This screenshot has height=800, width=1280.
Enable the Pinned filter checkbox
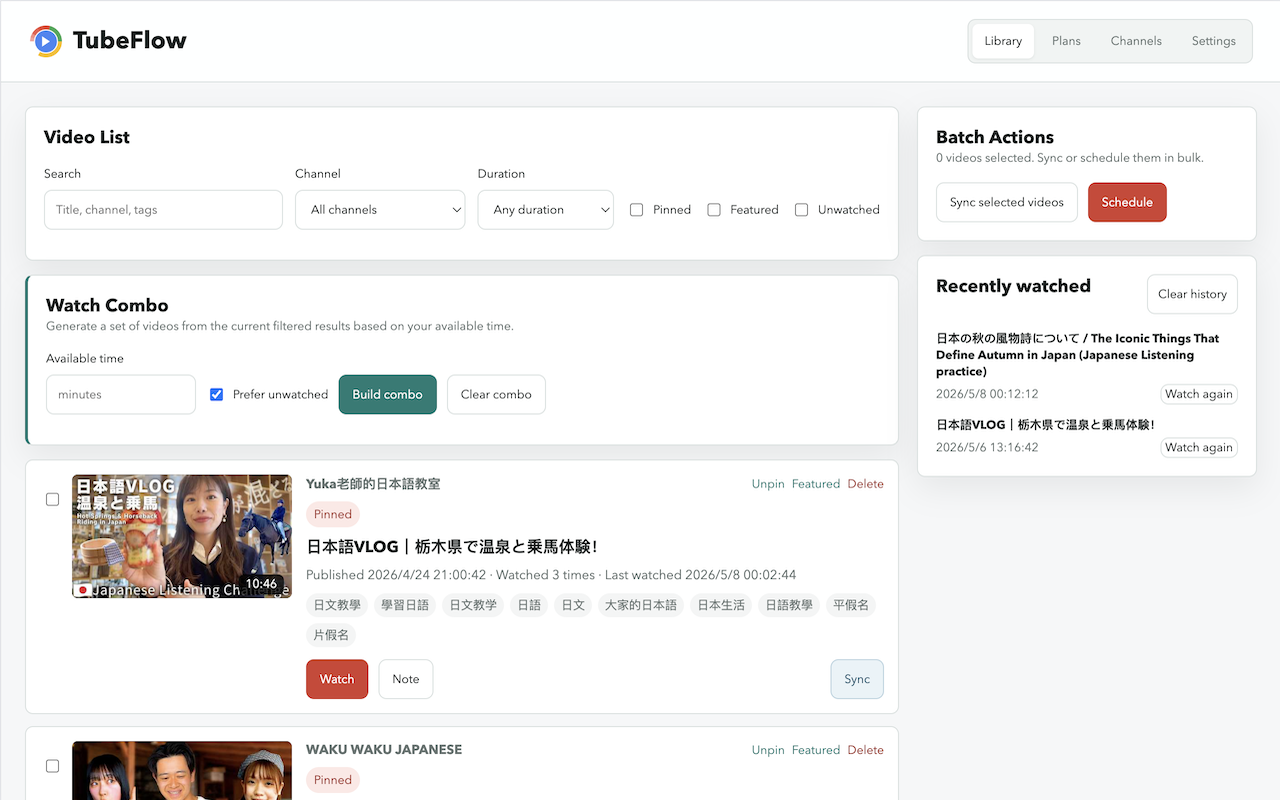636,210
